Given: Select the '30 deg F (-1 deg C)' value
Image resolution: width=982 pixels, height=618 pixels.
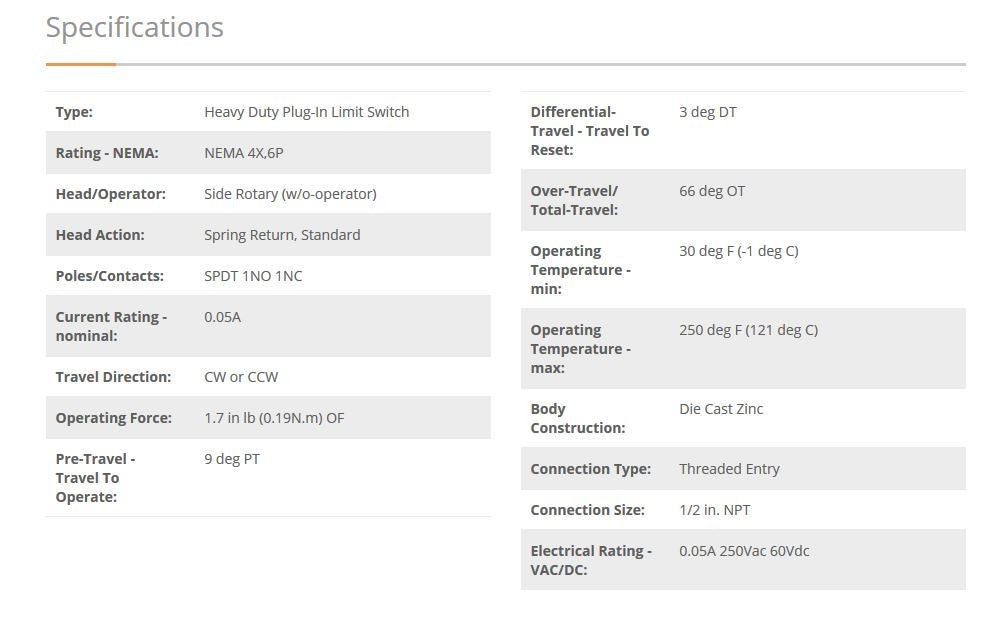Looking at the screenshot, I should [x=738, y=251].
